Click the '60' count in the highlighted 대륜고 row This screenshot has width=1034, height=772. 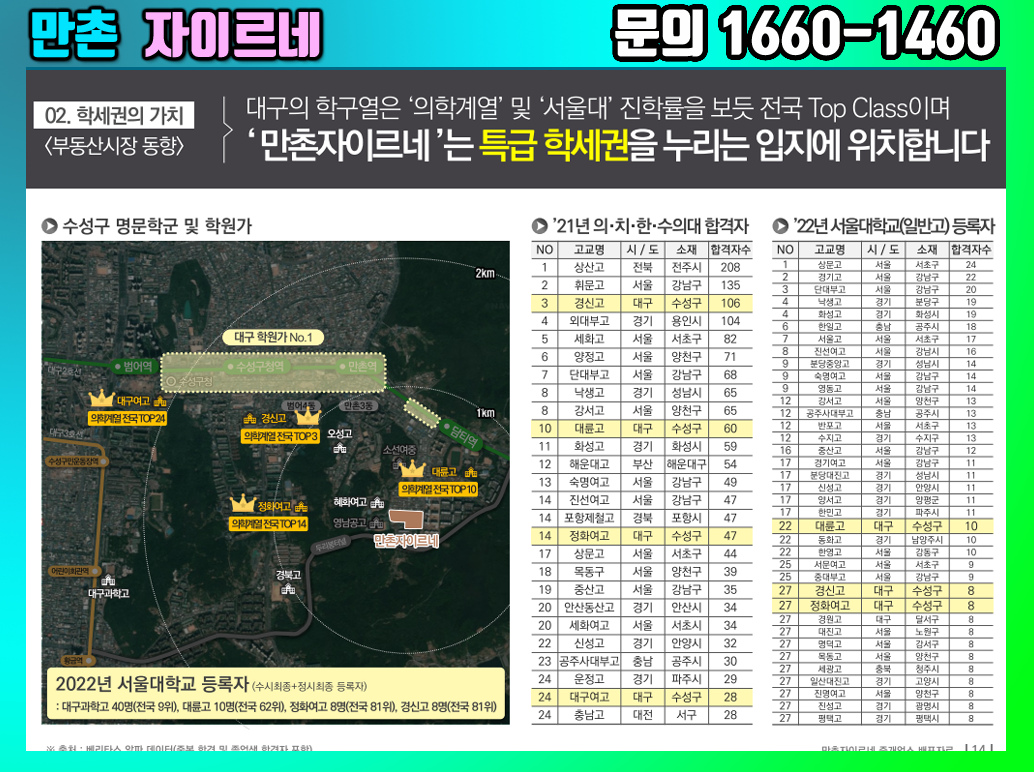[730, 429]
